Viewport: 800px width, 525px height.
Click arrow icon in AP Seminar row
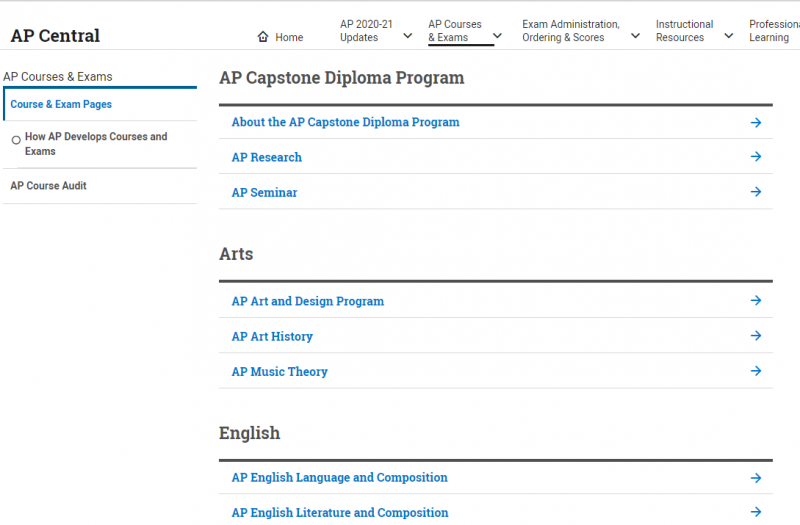coord(756,192)
